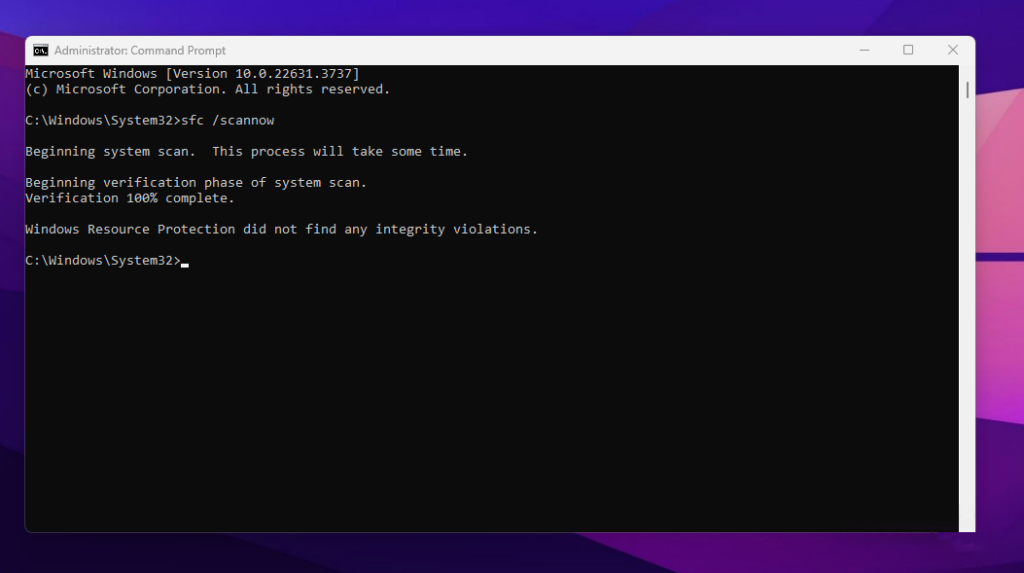The height and width of the screenshot is (573, 1024).
Task: Click the 'Beginning system scan' message
Action: (x=246, y=152)
